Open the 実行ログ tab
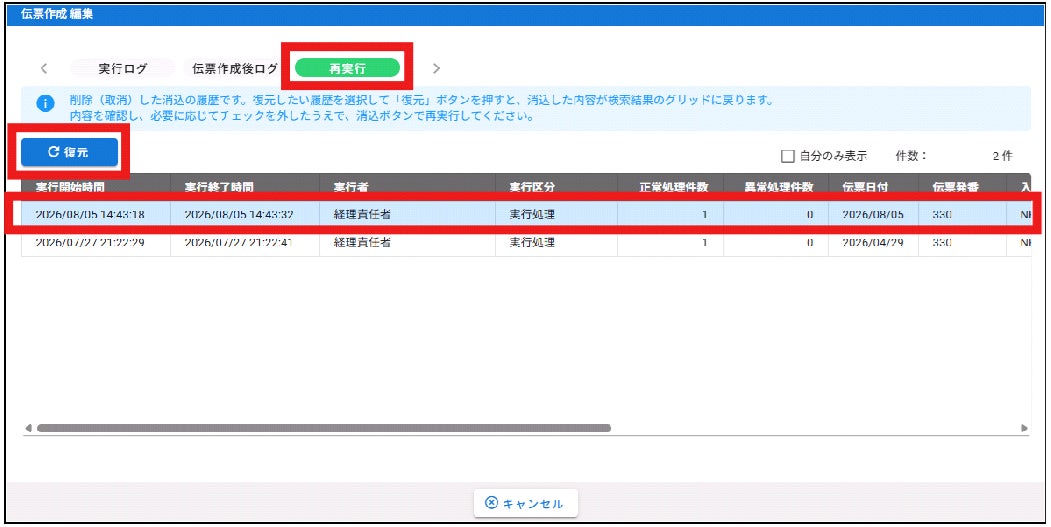 point(123,68)
